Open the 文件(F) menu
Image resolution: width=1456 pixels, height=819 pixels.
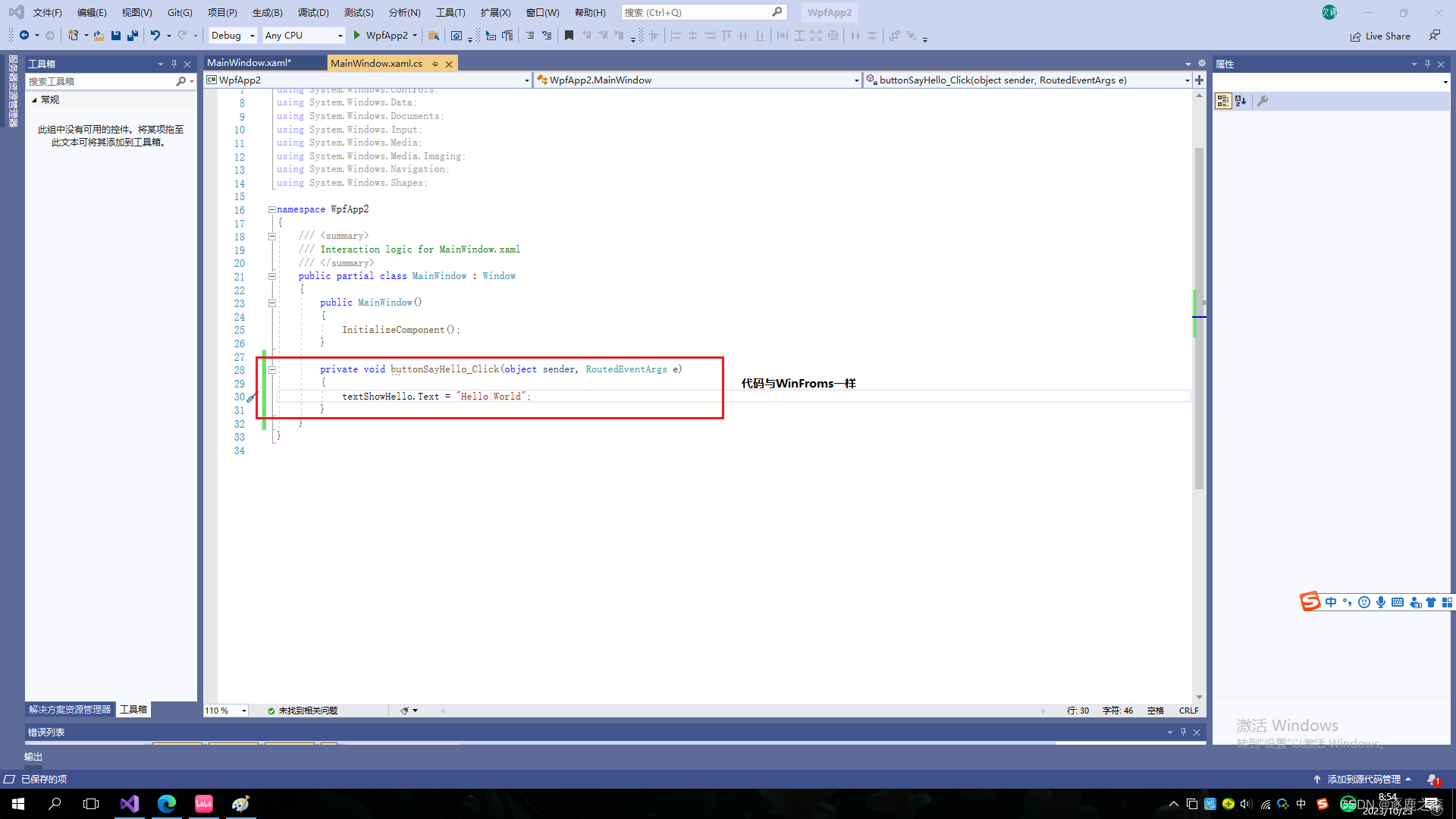(x=47, y=12)
